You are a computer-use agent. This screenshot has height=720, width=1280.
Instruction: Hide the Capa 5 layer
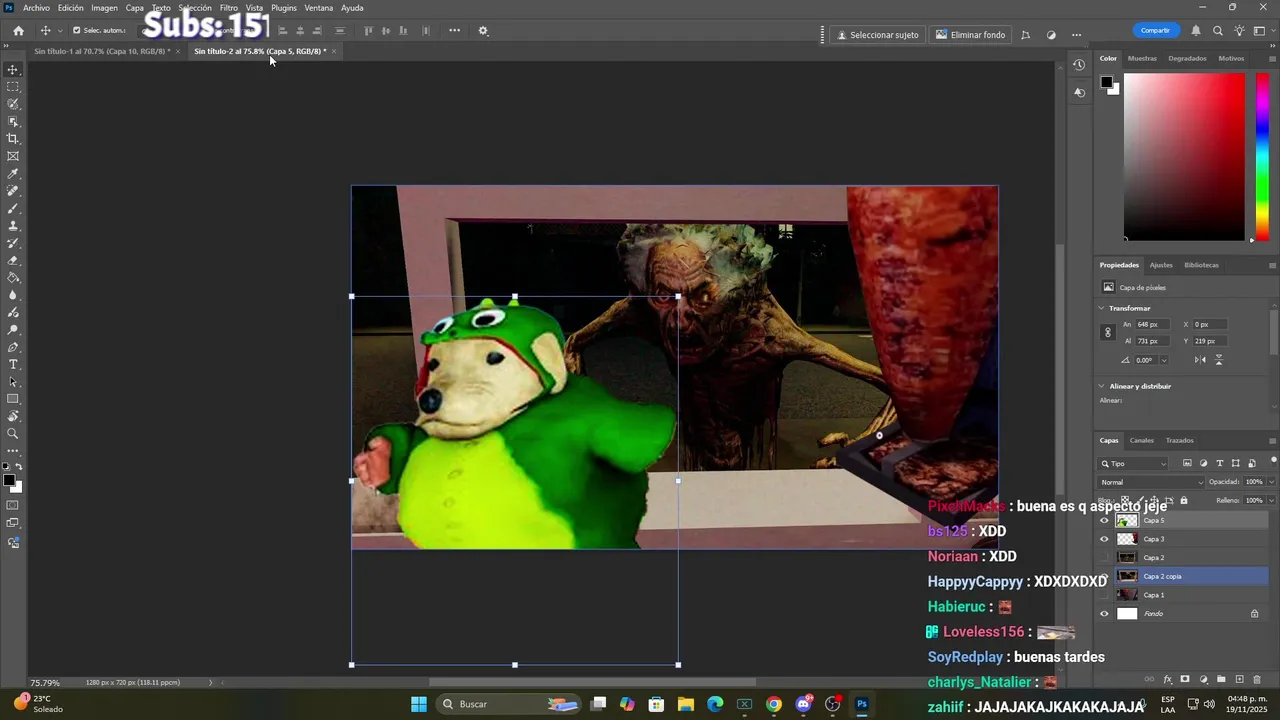[1104, 521]
